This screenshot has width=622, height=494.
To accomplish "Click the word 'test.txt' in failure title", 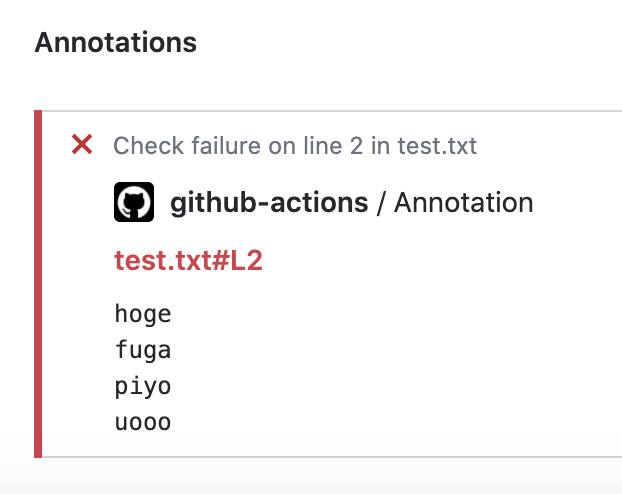I will point(437,146).
